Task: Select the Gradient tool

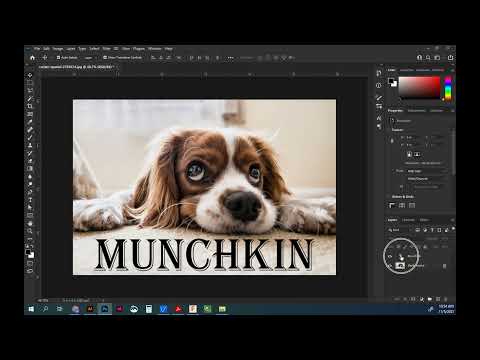Action: coord(30,169)
